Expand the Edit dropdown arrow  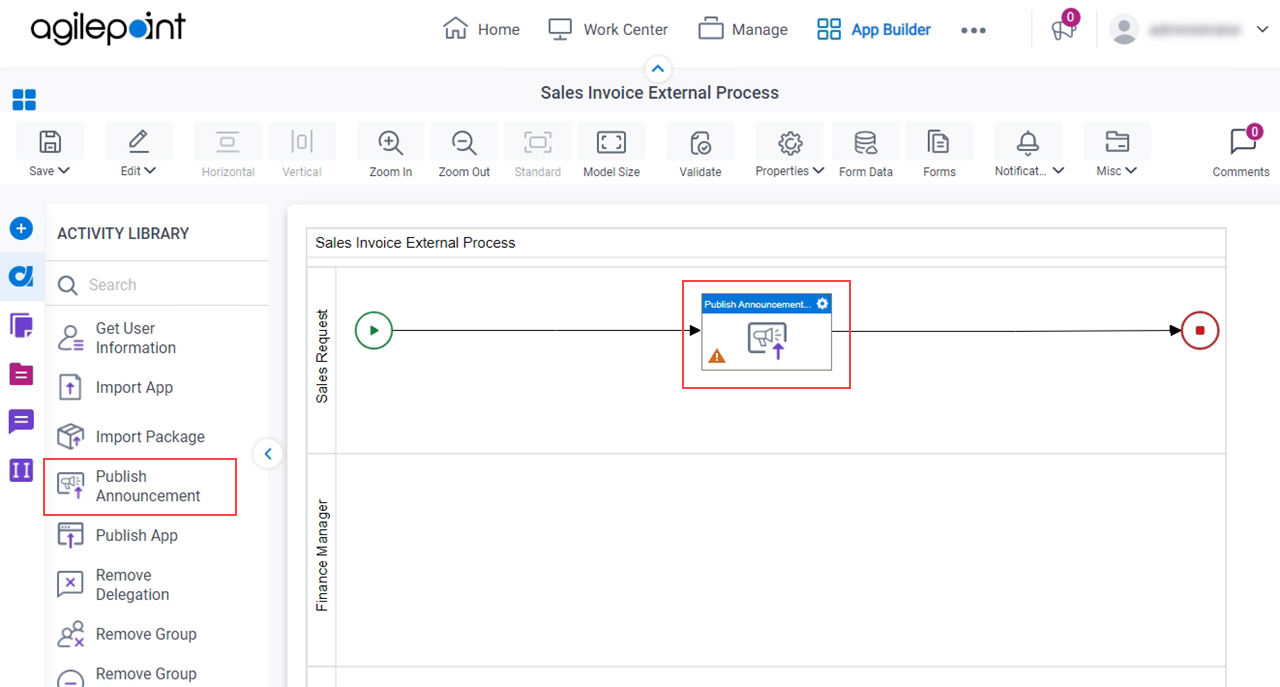pos(151,171)
